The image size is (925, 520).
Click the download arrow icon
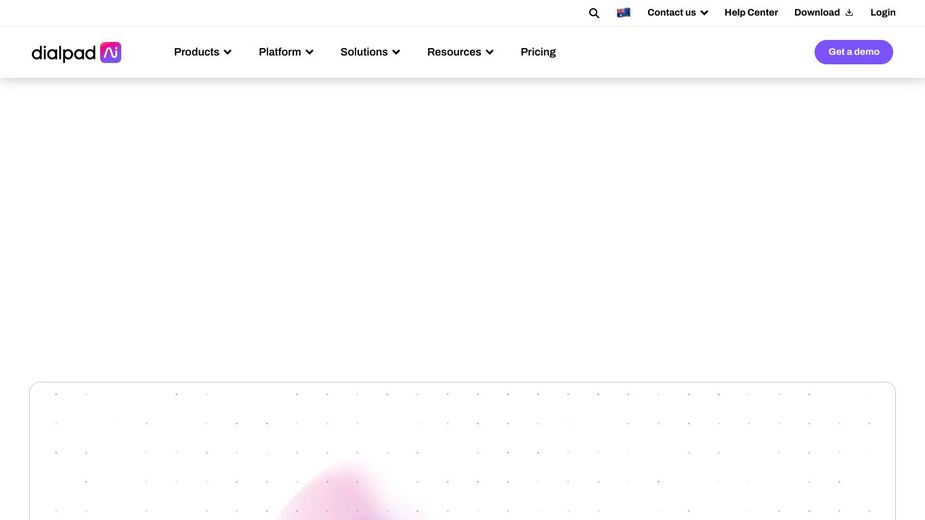849,13
